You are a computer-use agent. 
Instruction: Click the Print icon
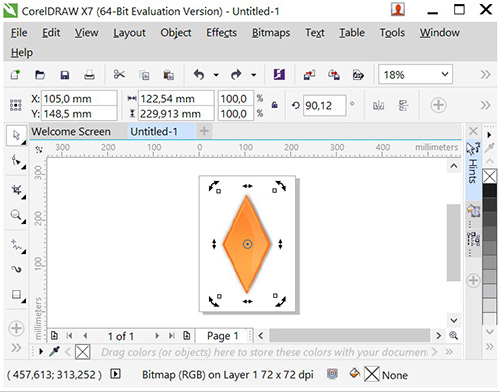89,75
